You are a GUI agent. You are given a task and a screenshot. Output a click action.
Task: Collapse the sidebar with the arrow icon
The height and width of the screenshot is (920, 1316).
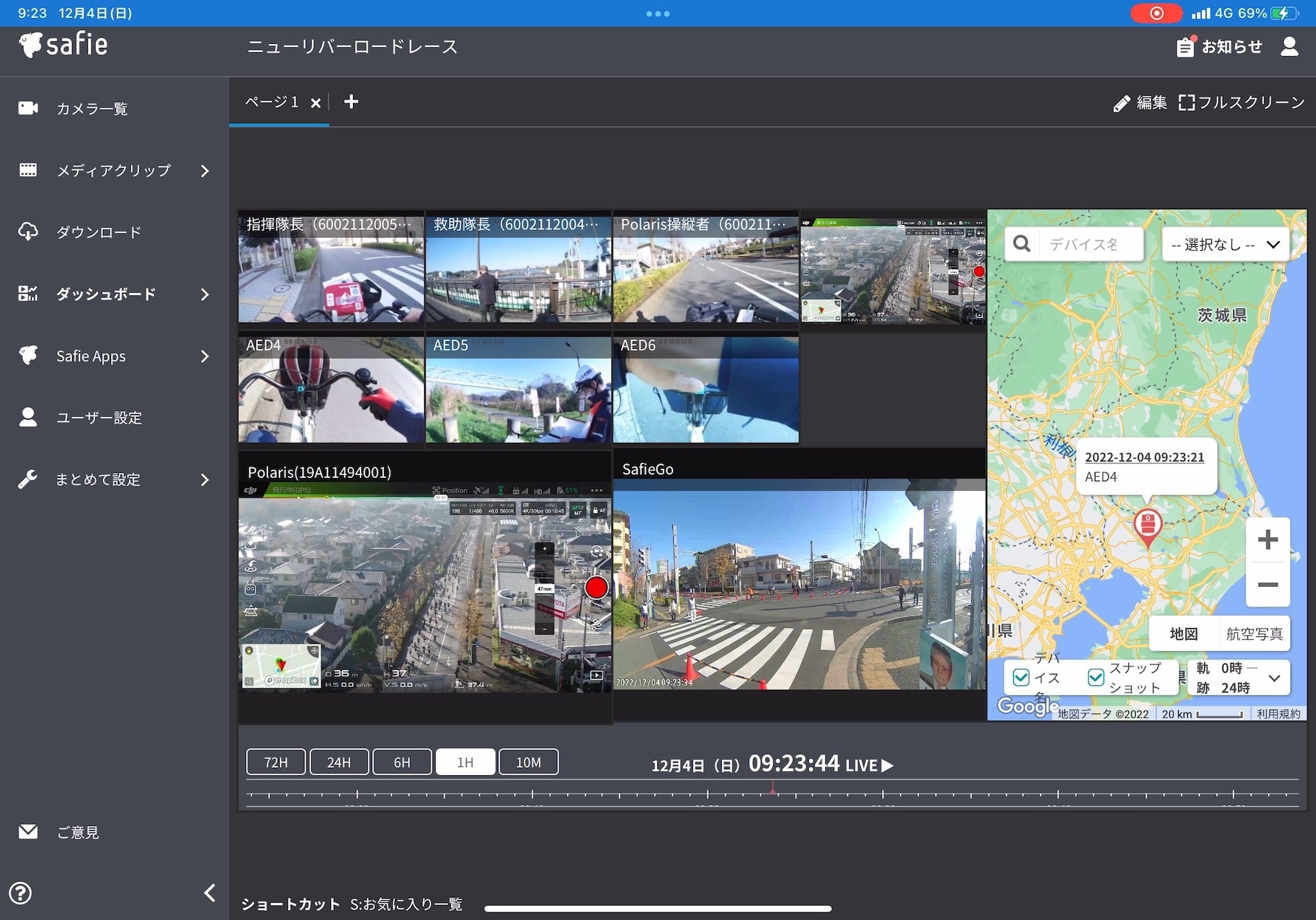tap(210, 893)
